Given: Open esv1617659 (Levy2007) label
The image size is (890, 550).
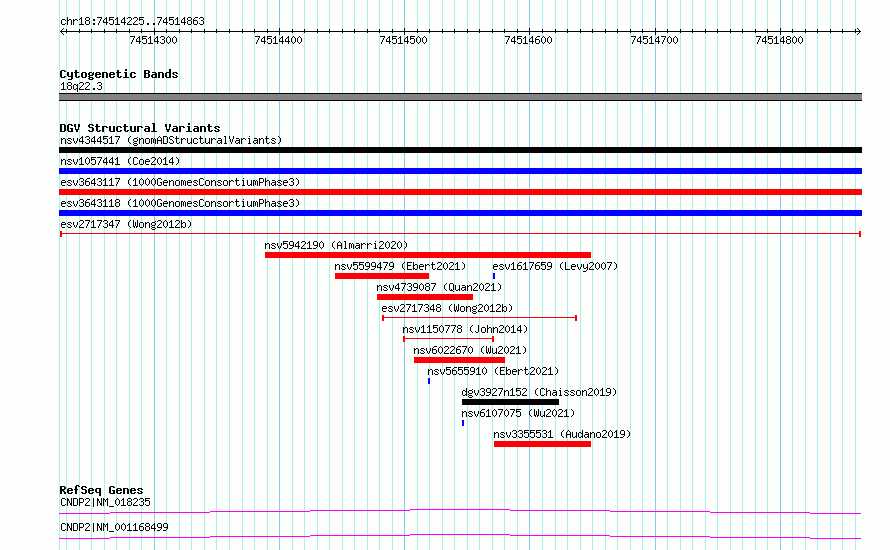Looking at the screenshot, I should click(555, 266).
